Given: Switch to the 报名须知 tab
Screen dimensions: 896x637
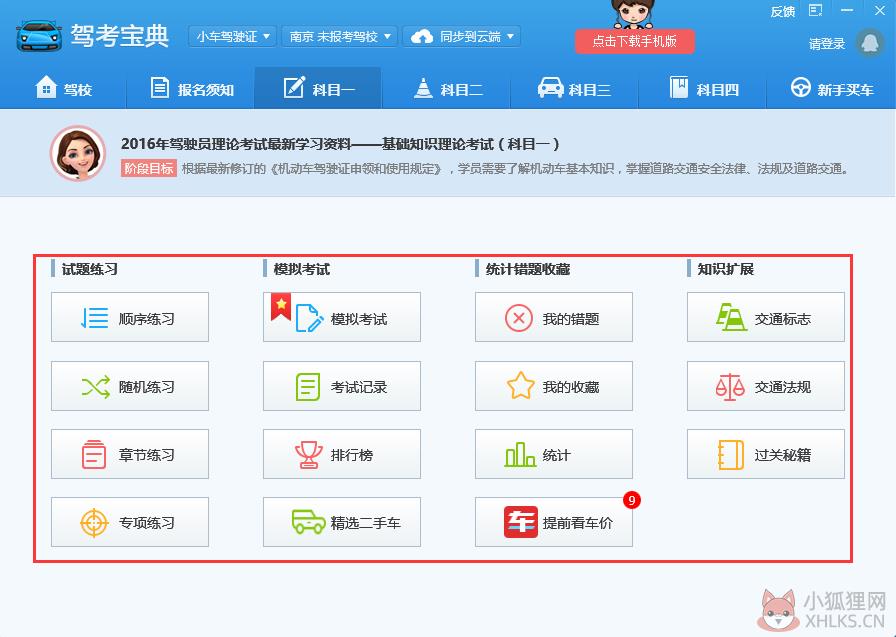Looking at the screenshot, I should click(x=191, y=89).
